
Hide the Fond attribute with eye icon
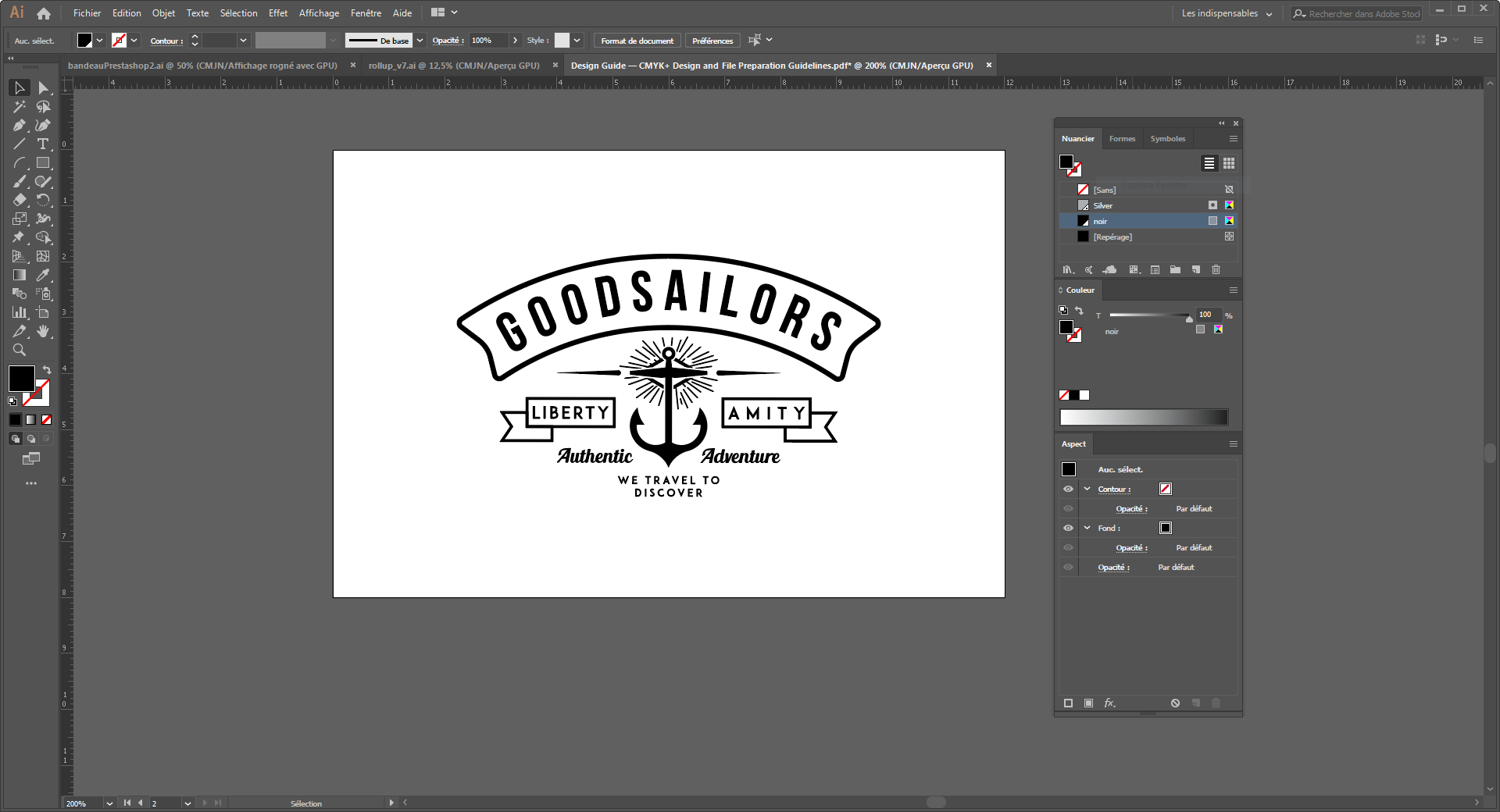point(1068,529)
